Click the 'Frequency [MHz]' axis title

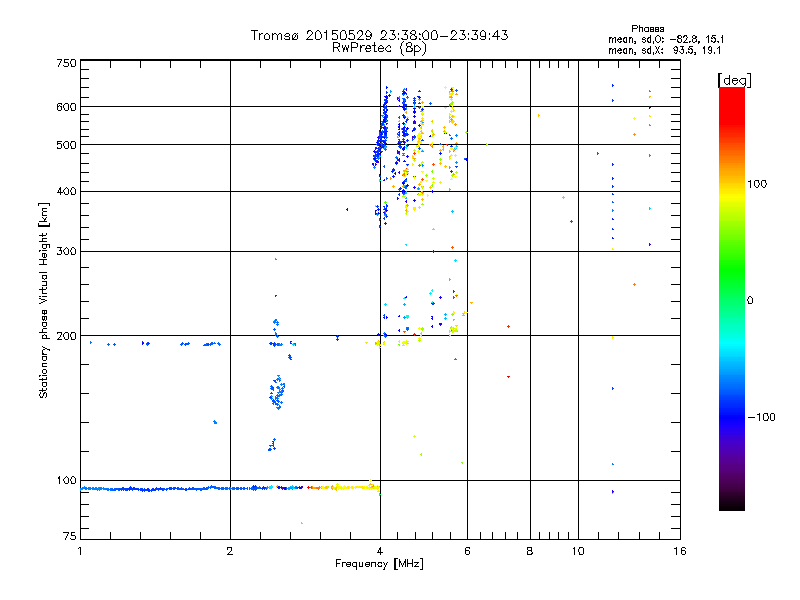click(379, 564)
